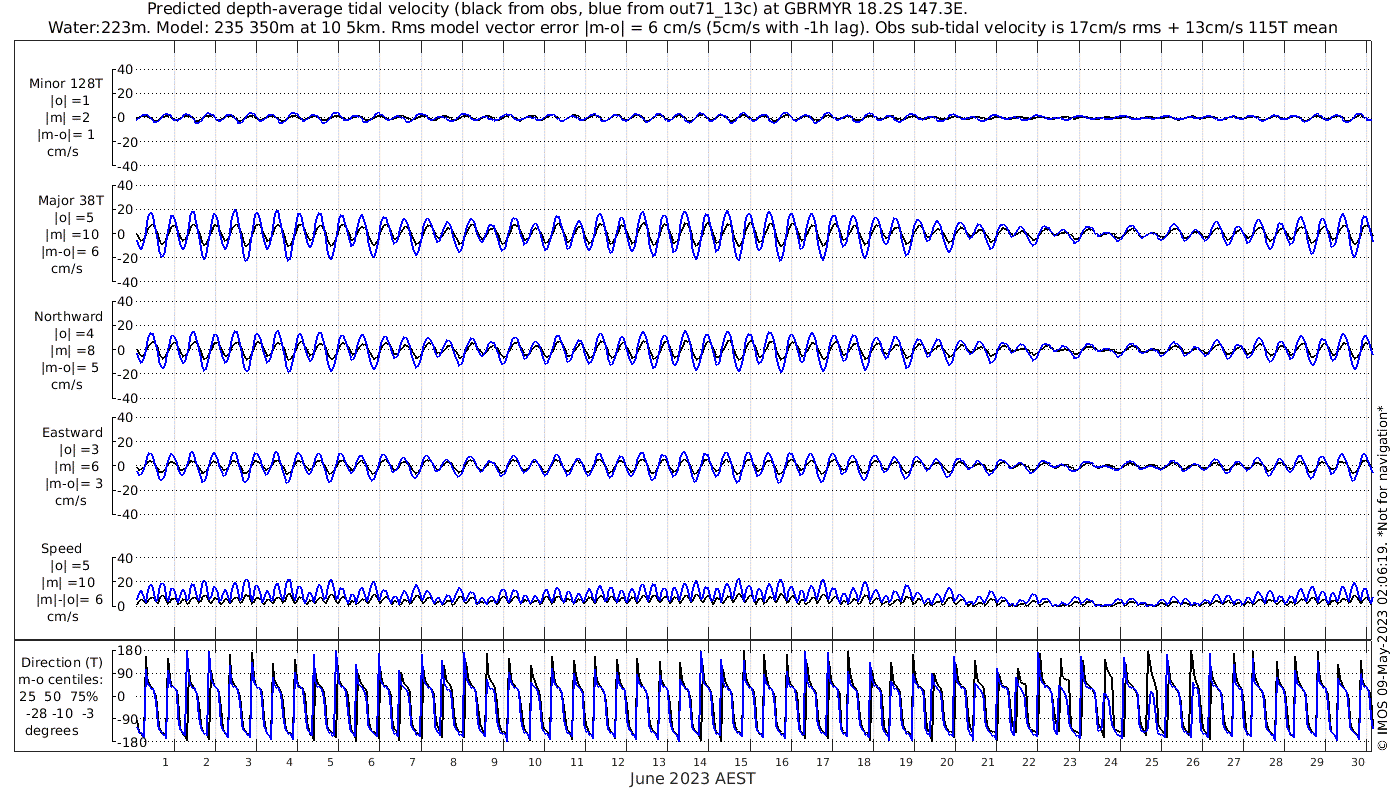Click the '180' tick on Direction axis
This screenshot has height=800, width=1400.
[x=128, y=651]
